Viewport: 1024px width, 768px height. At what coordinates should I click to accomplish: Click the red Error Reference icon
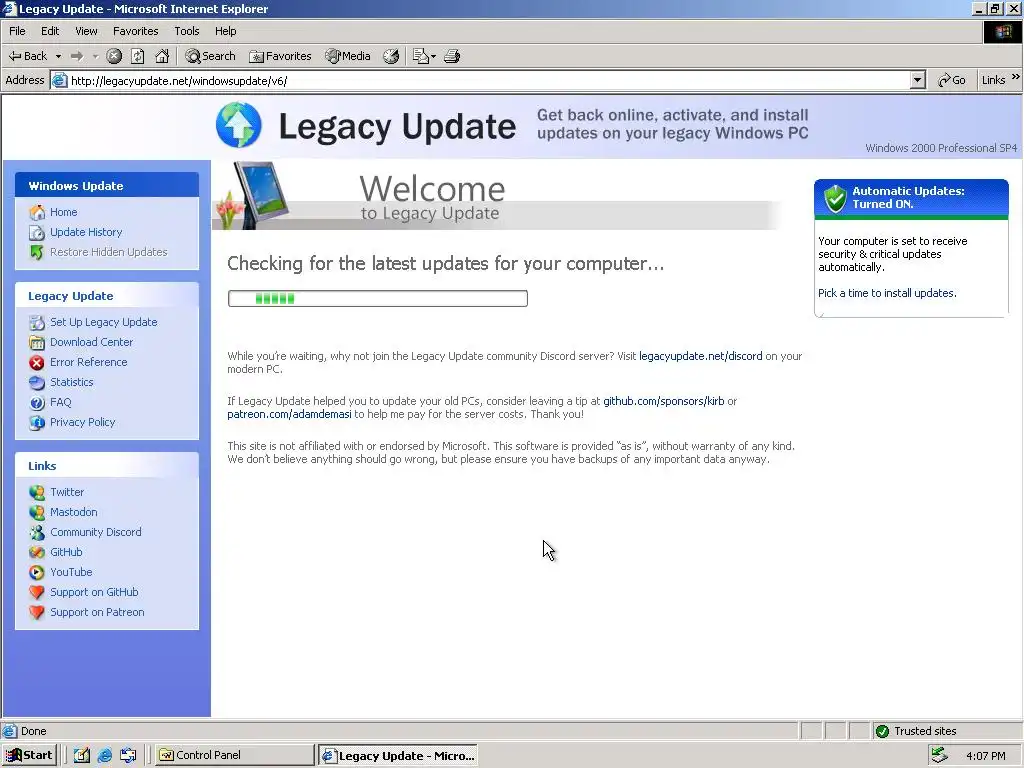(37, 362)
